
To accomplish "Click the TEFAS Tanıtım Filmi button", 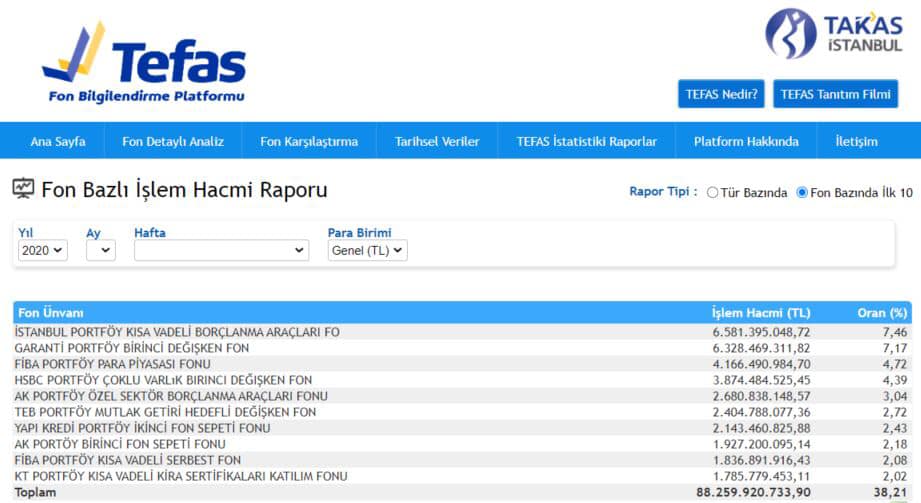I will click(835, 94).
